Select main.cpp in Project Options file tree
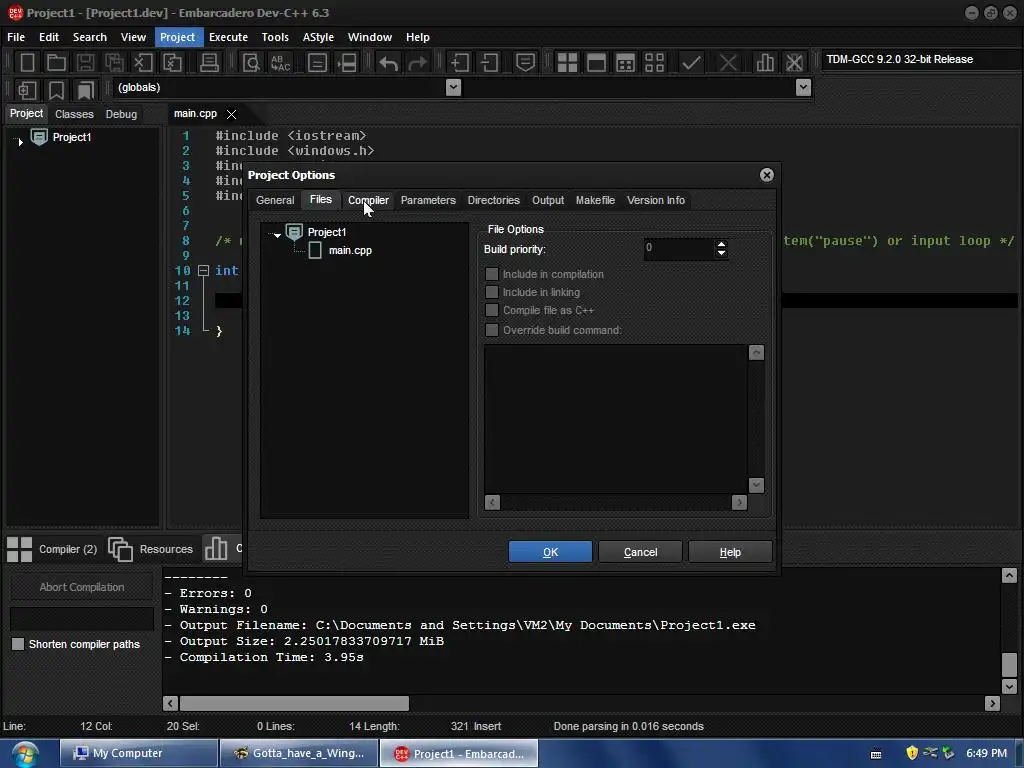 coord(350,250)
